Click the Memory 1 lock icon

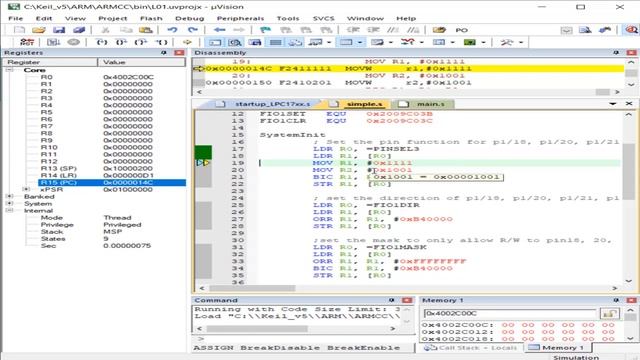point(609,313)
